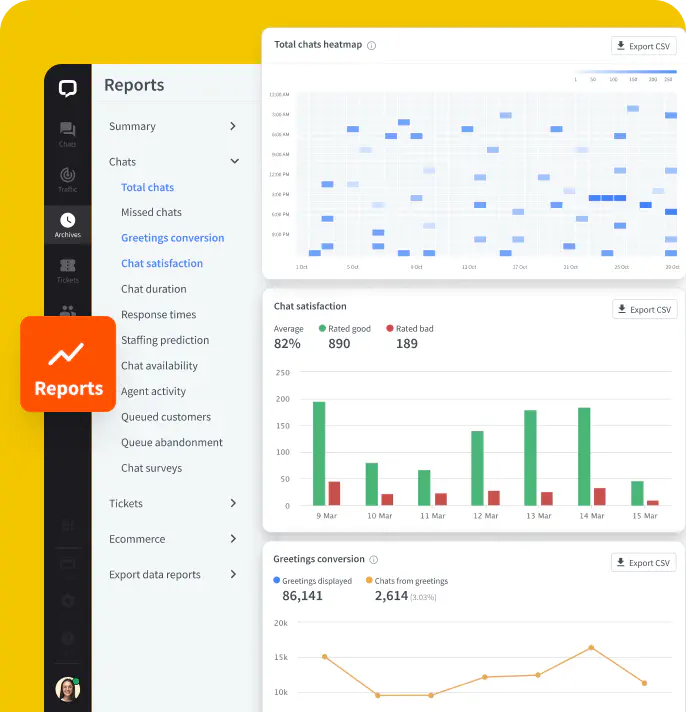Expand the Tickets section chevron
This screenshot has width=686, height=712.
pos(233,503)
